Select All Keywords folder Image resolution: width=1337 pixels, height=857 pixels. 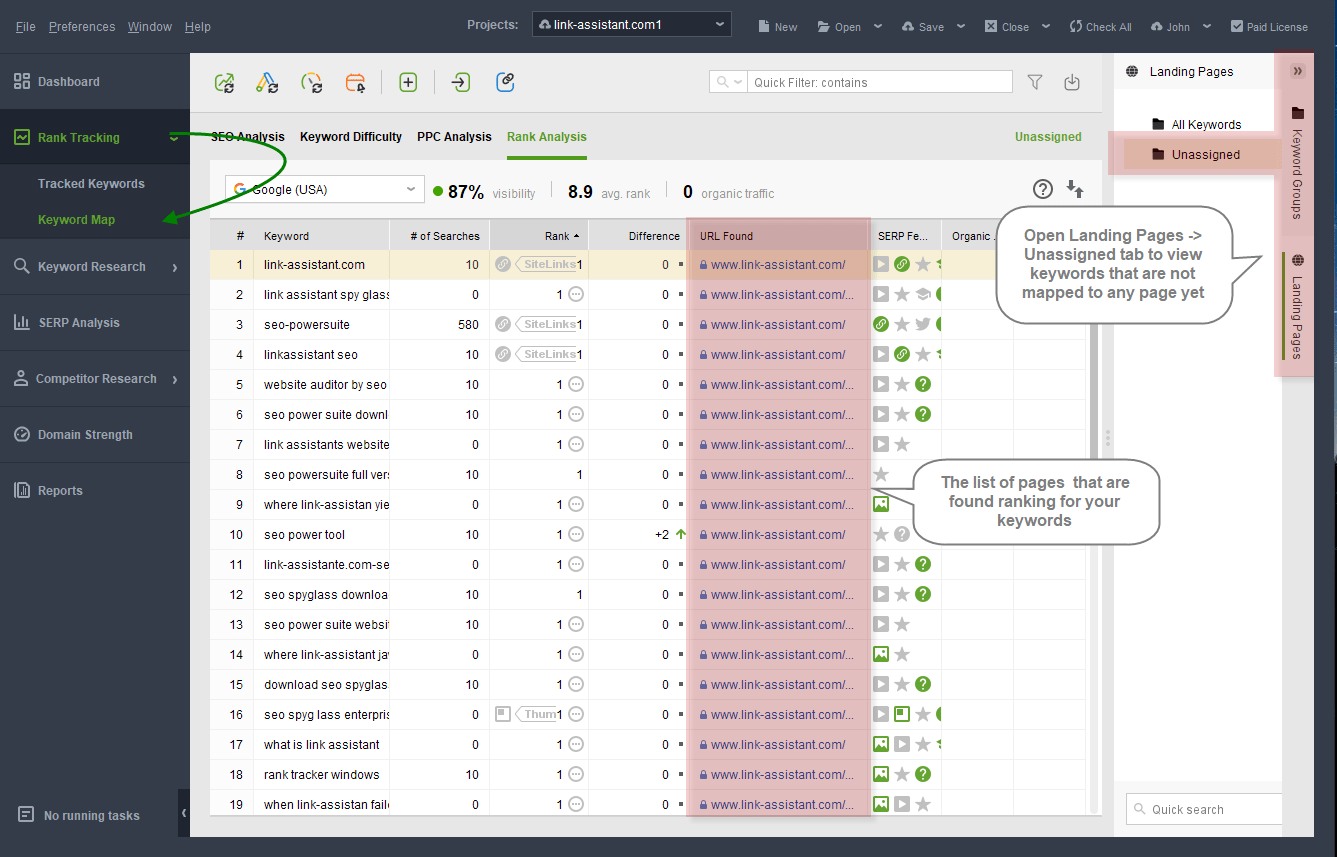(1196, 125)
